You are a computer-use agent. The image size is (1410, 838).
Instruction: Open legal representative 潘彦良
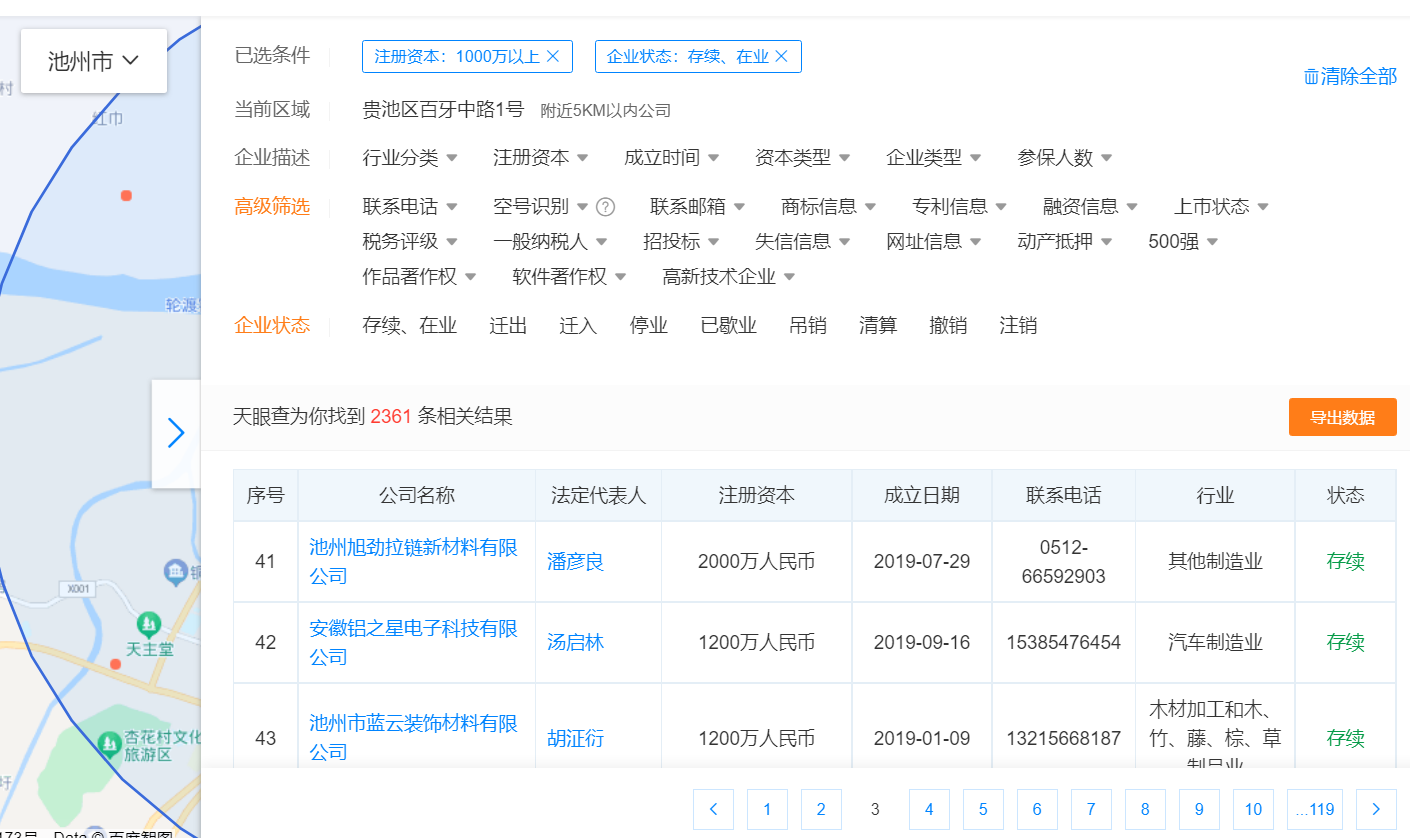tap(576, 561)
